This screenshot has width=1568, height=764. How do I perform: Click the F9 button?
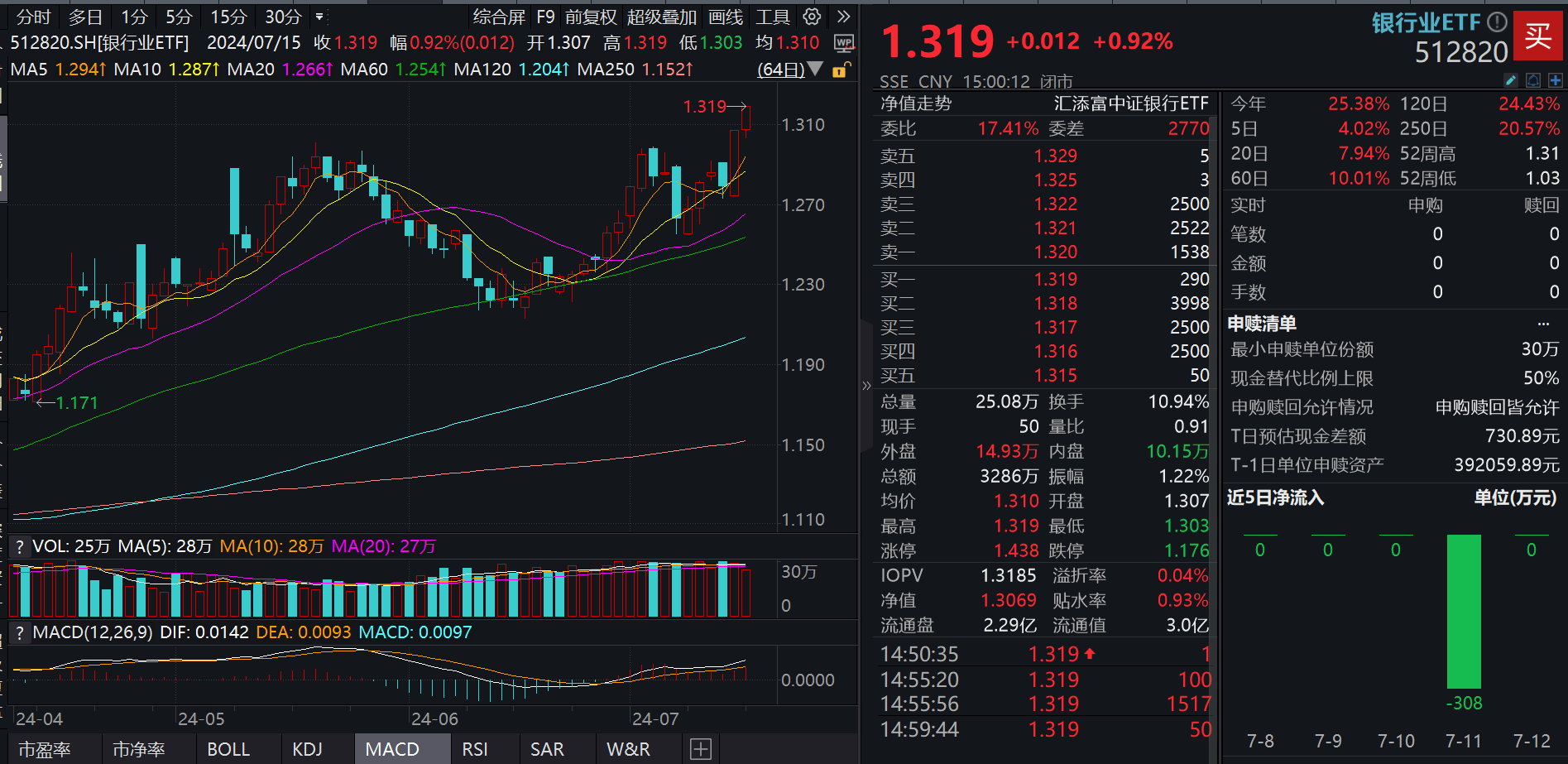click(x=545, y=17)
